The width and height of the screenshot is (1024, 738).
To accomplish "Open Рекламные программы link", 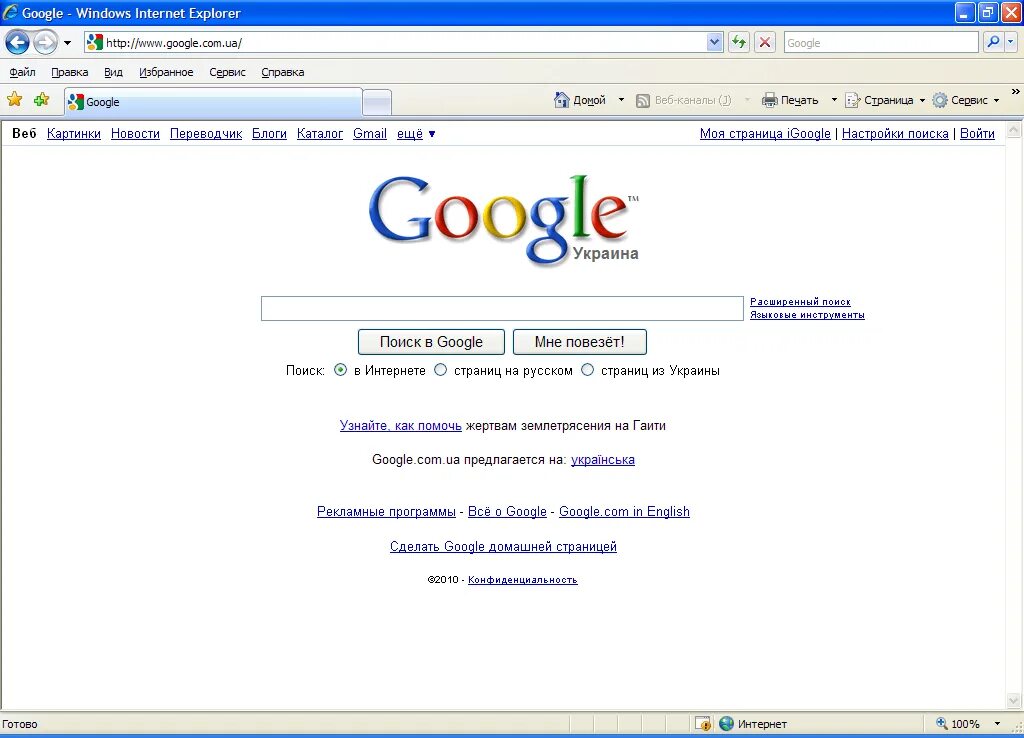I will tap(386, 511).
